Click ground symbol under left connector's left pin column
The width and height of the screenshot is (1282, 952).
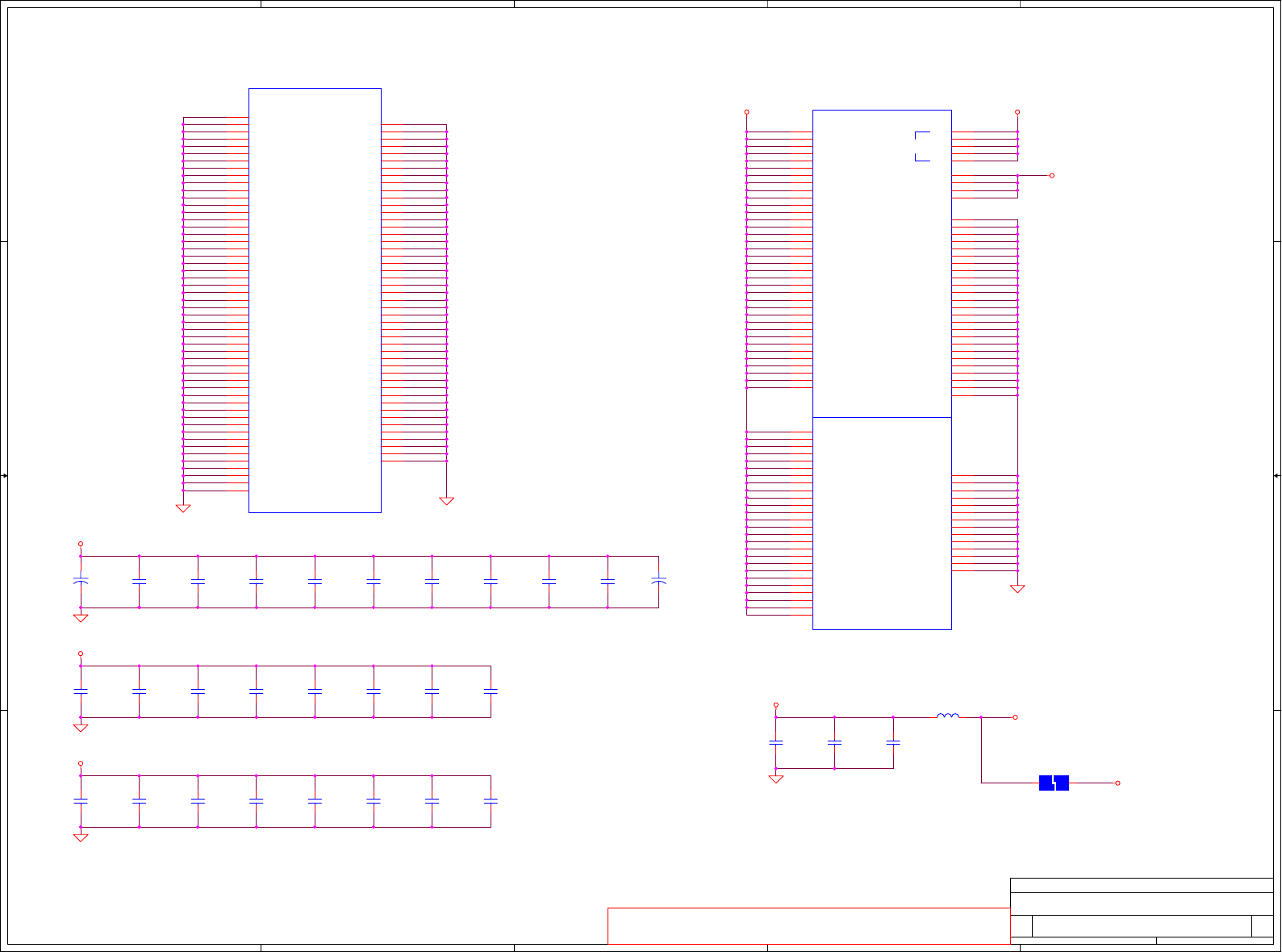point(183,508)
